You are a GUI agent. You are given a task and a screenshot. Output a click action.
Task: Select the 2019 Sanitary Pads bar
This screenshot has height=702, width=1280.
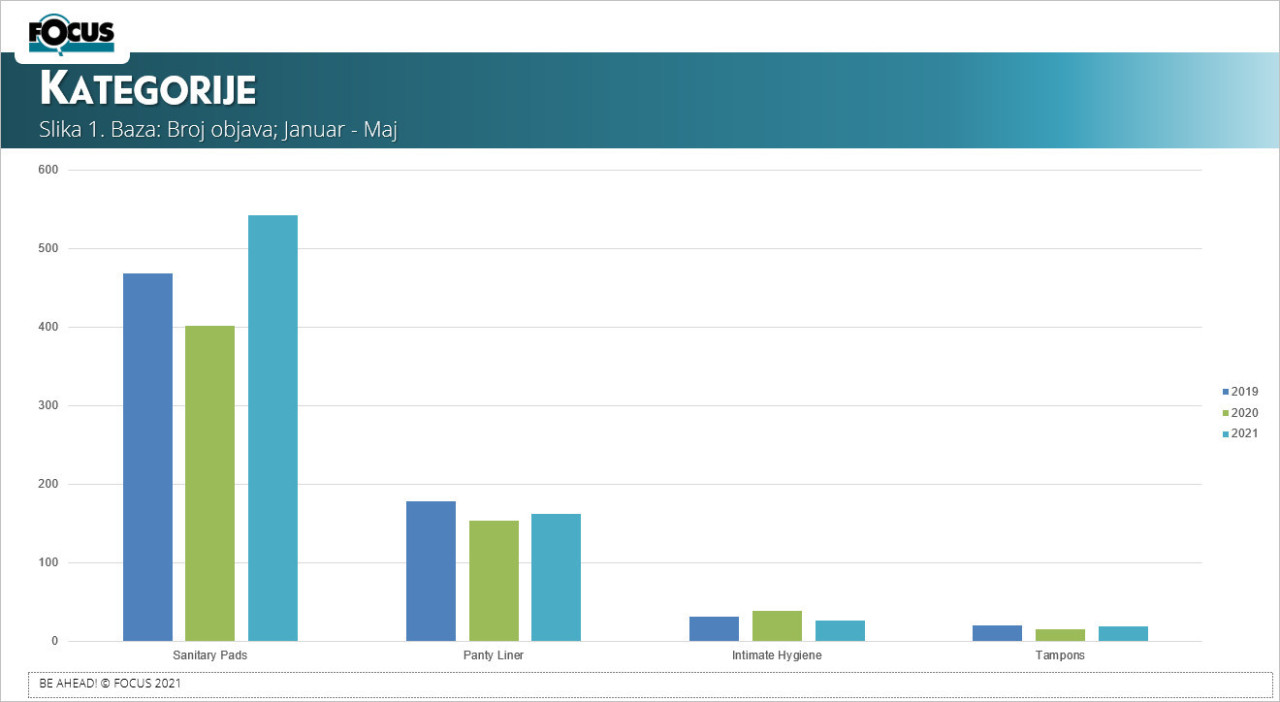point(147,457)
